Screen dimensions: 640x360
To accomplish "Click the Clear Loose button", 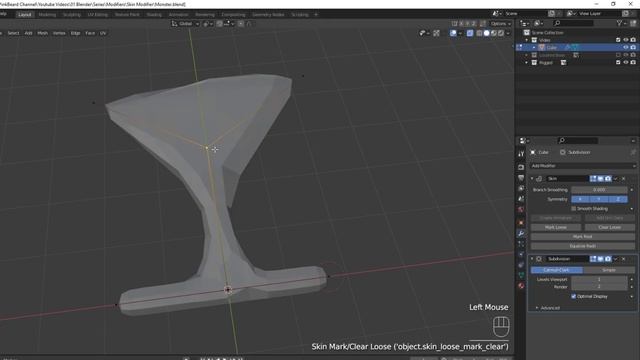I will (x=610, y=227).
